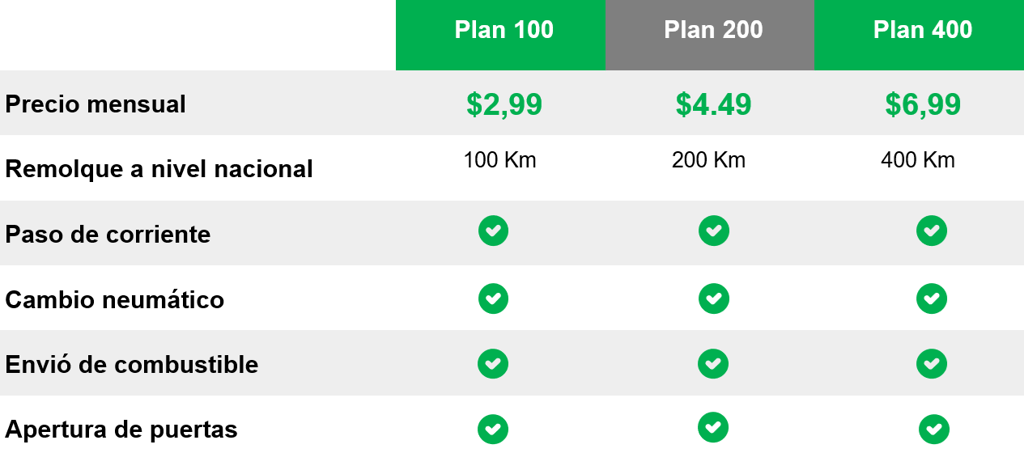Click Plan 400 checkmark for Apertura de puertas

tap(934, 429)
